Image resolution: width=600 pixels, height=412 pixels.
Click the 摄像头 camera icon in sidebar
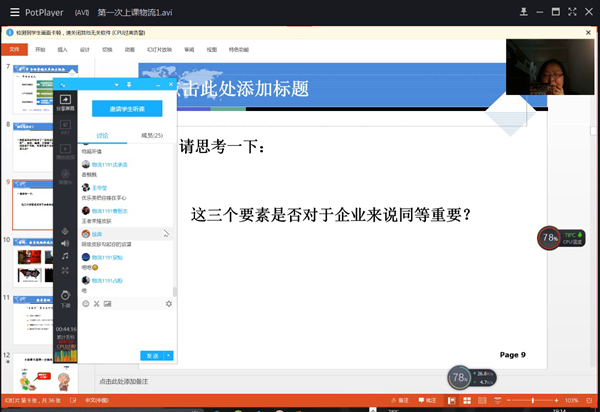(x=65, y=176)
